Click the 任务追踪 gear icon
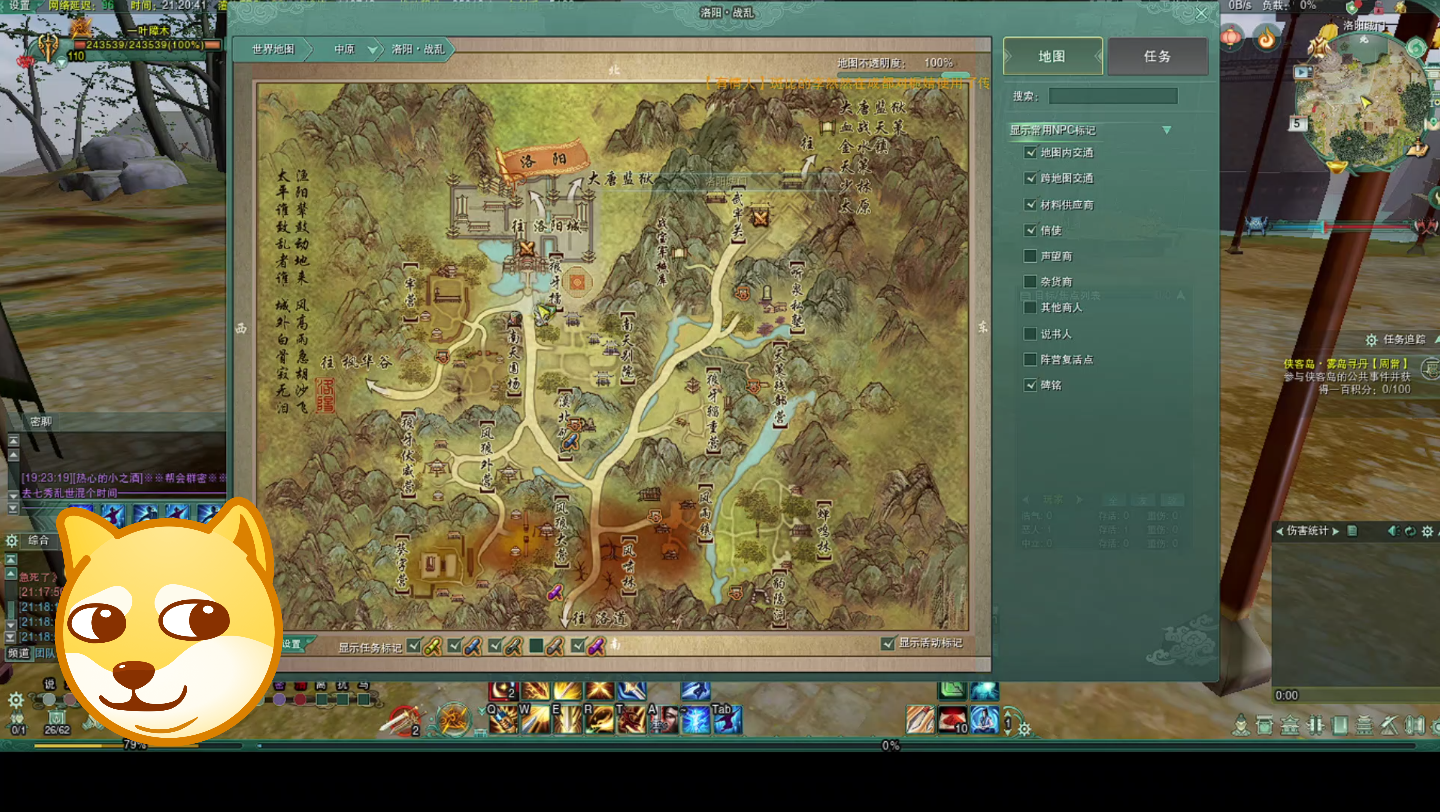1440x812 pixels. (x=1371, y=340)
